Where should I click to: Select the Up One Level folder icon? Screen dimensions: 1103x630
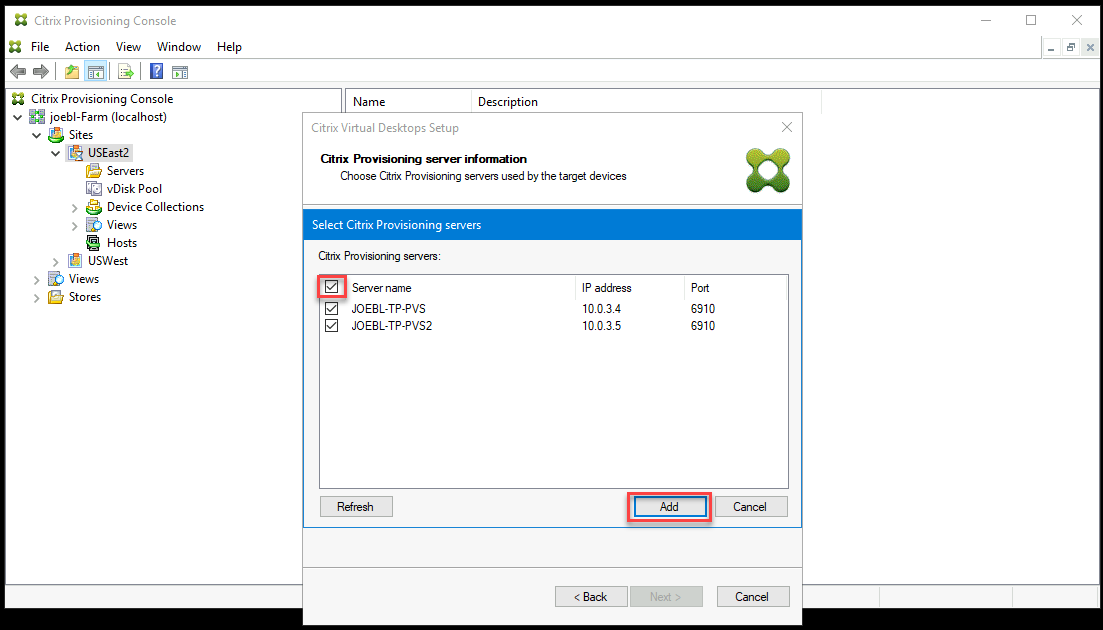coord(70,71)
